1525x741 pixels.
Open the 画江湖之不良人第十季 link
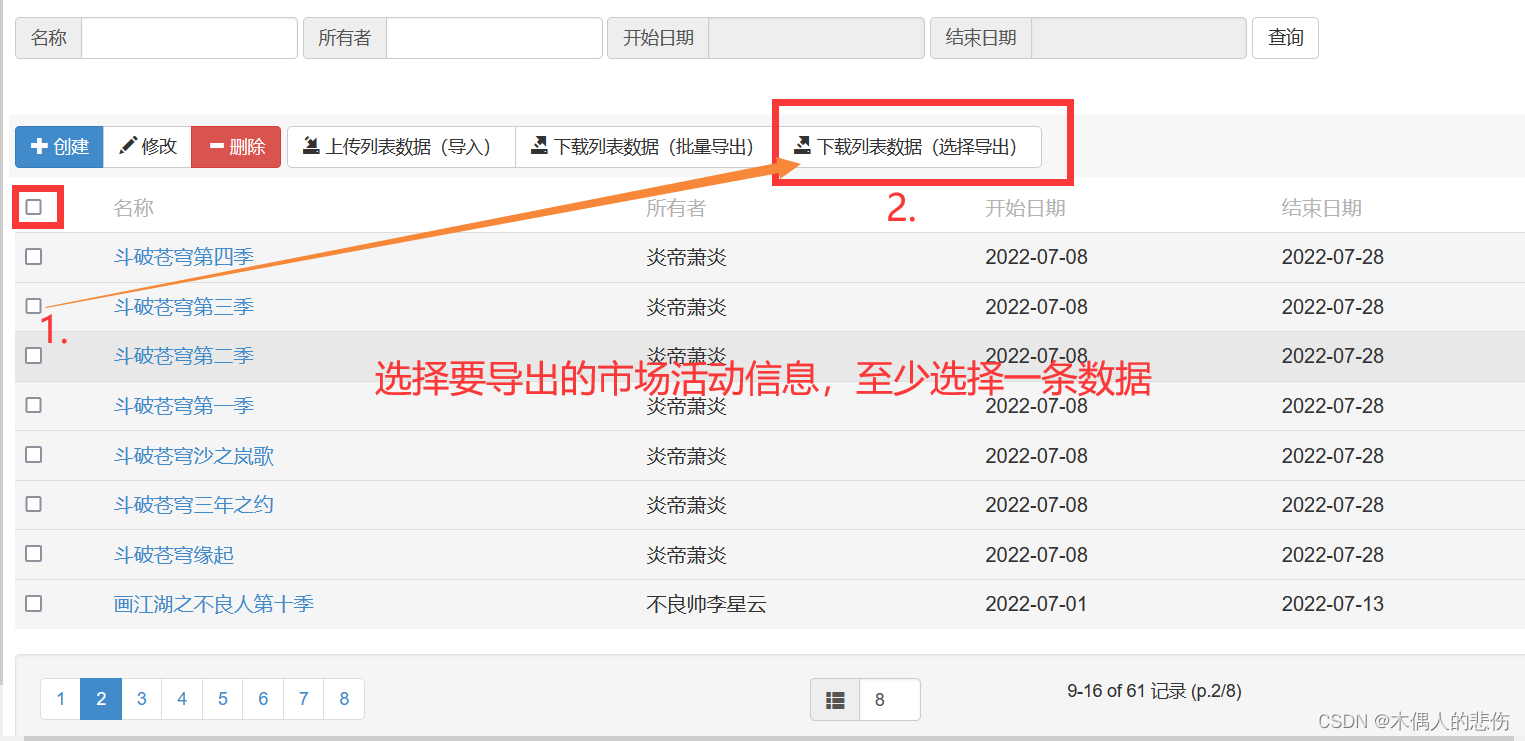pyautogui.click(x=214, y=604)
